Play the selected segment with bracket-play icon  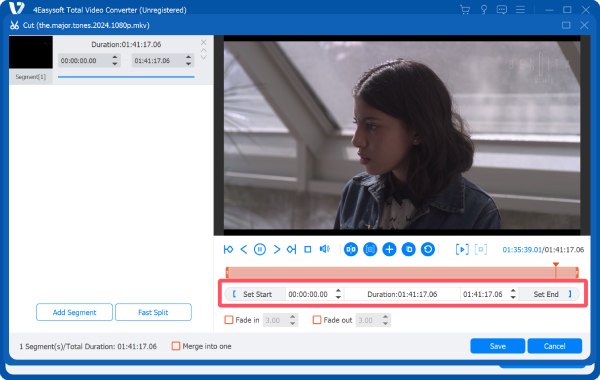(x=462, y=250)
